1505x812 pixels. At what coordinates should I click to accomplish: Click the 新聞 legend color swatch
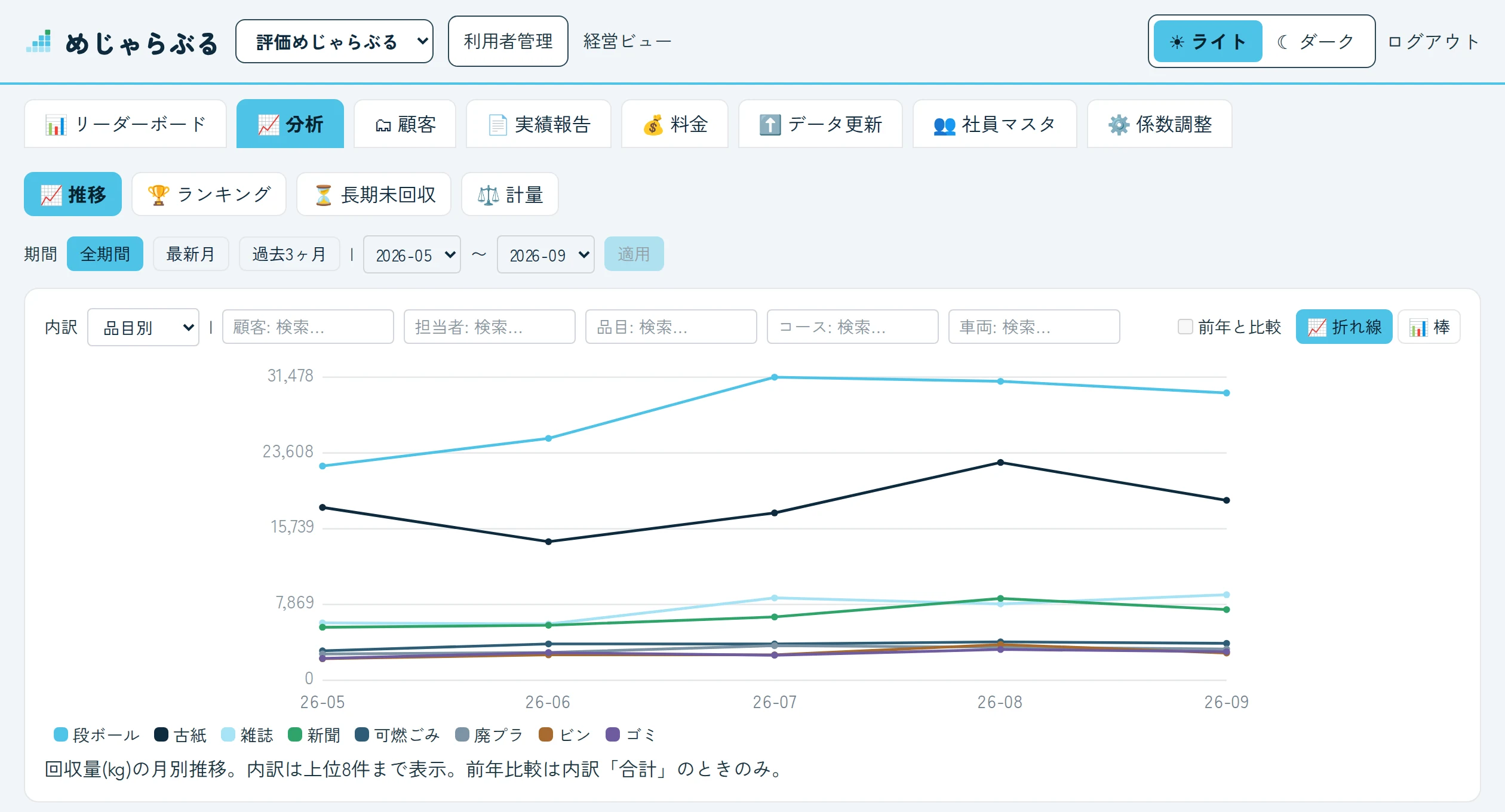tap(295, 734)
